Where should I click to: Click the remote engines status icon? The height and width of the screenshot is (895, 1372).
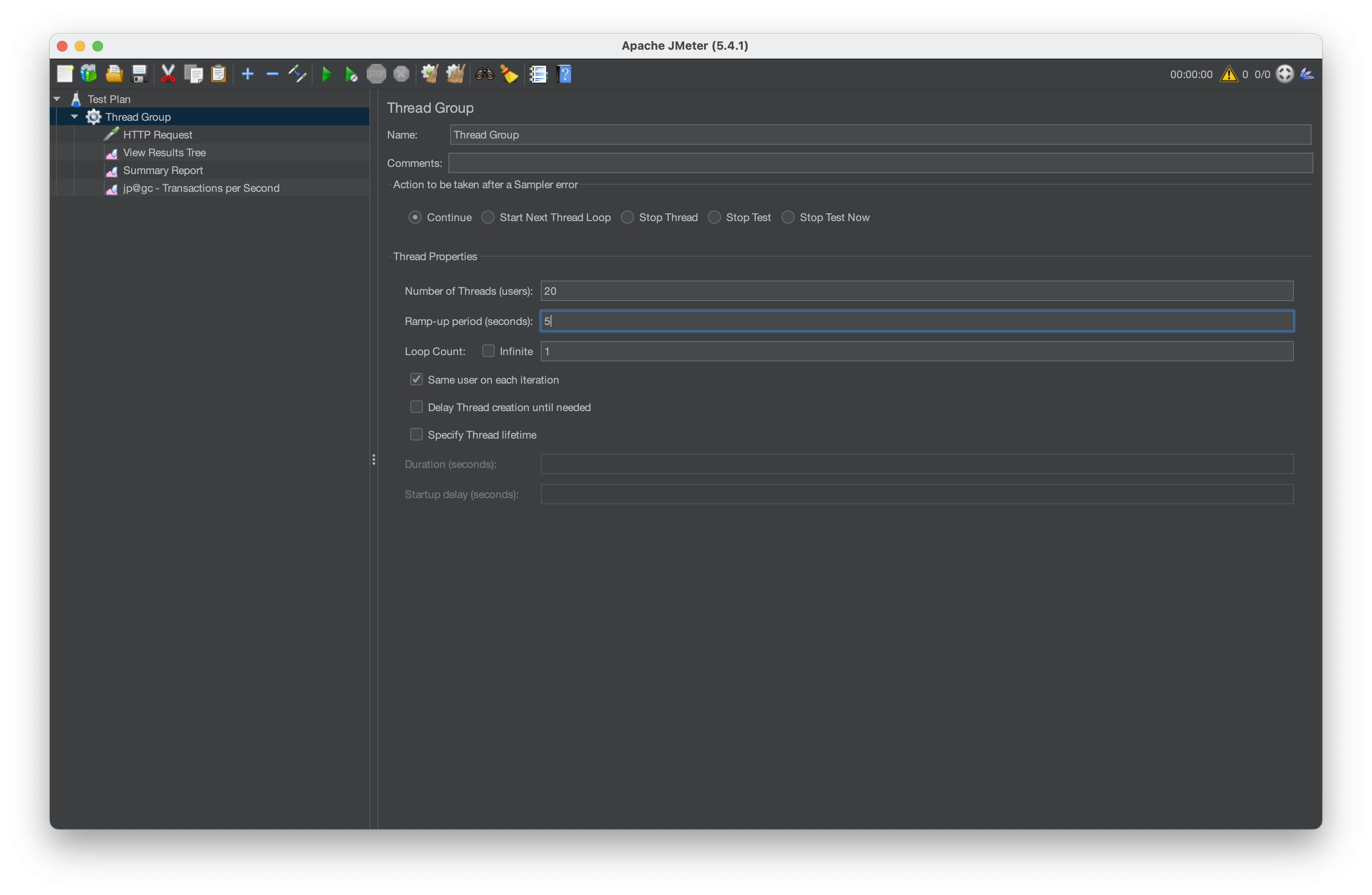[1285, 74]
